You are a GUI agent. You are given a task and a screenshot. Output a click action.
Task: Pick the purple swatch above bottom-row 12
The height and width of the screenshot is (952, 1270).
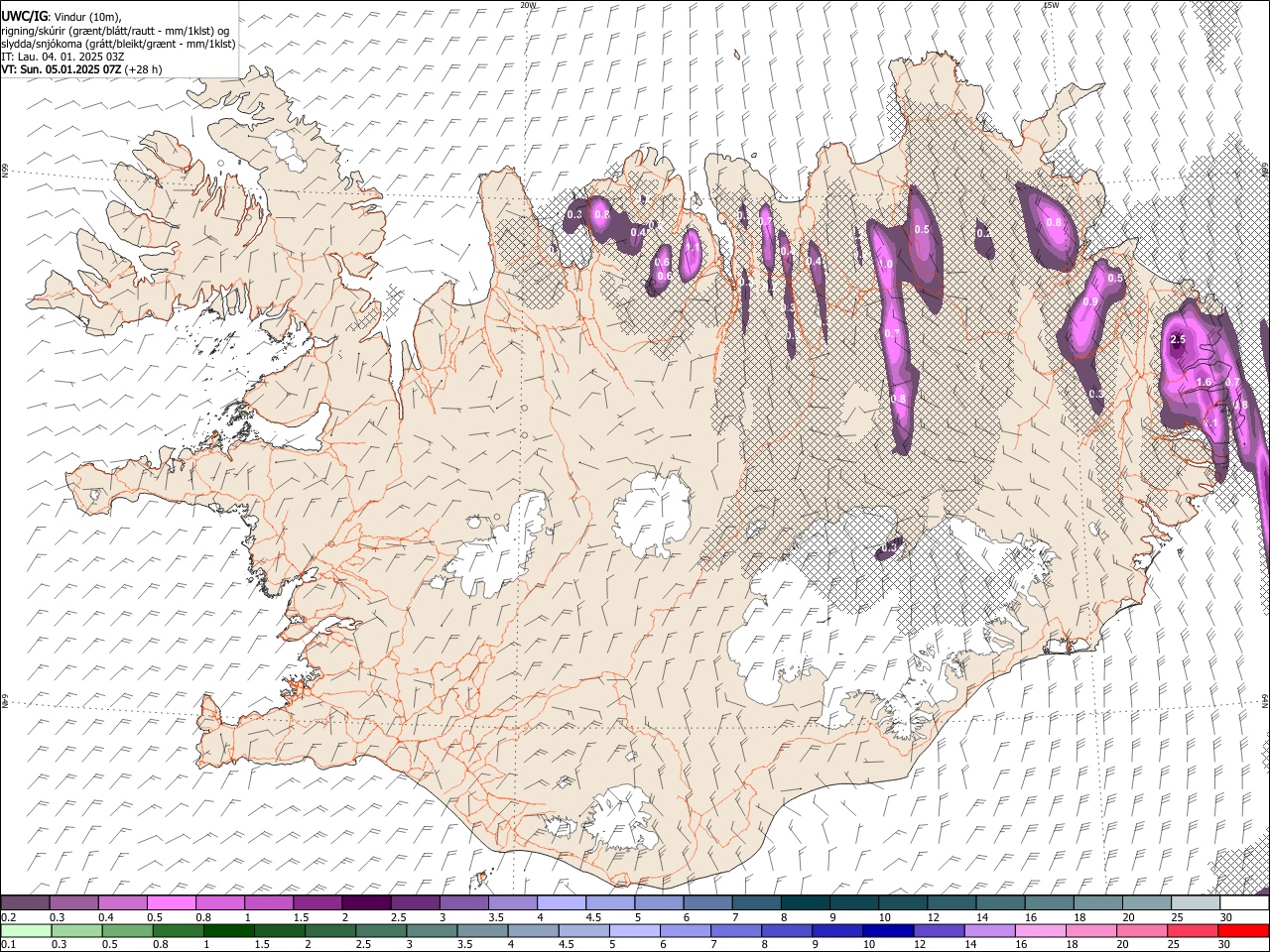point(940,931)
